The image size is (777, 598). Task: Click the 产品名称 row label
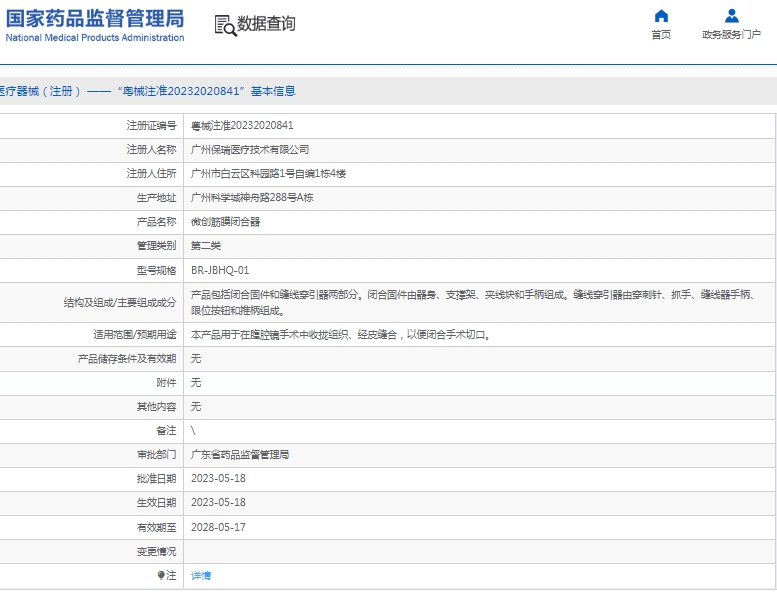click(157, 221)
